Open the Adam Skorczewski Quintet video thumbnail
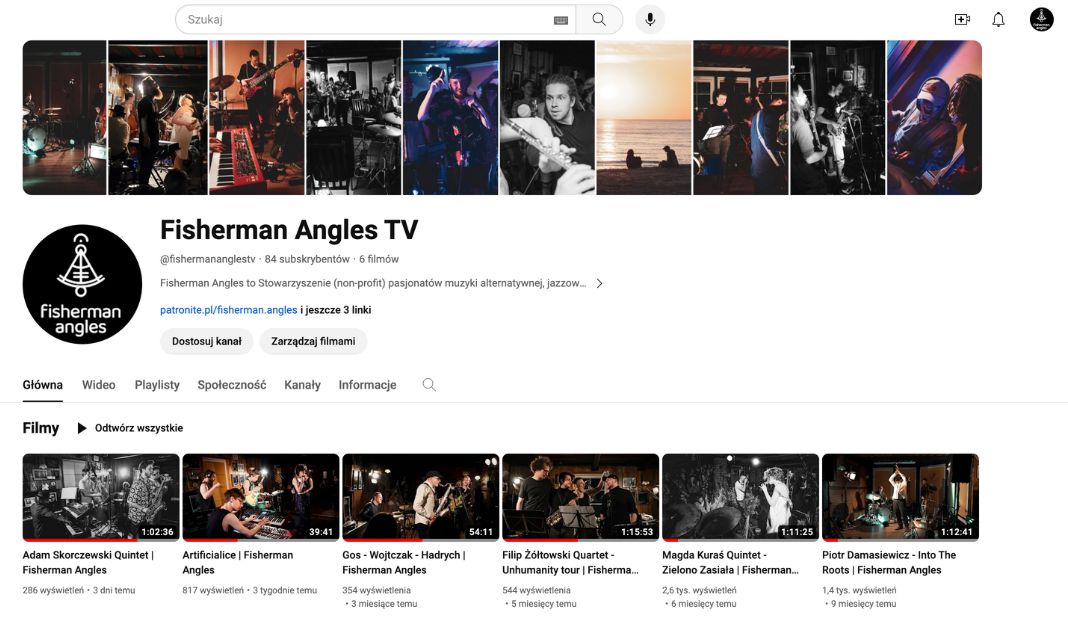Image resolution: width=1068 pixels, height=630 pixels. click(x=101, y=497)
